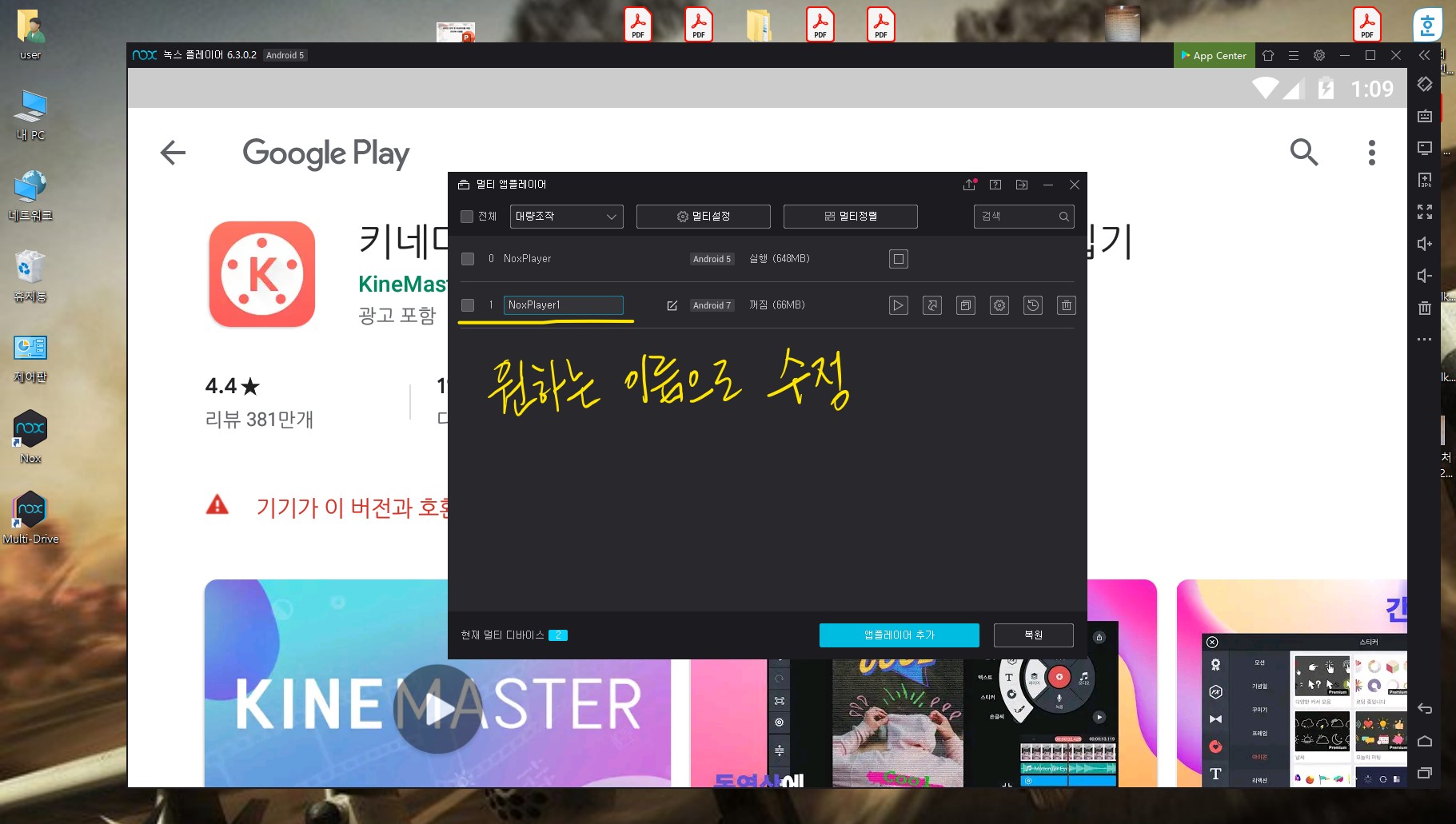The width and height of the screenshot is (1456, 824).
Task: Click the NoxPlayer1 name edit field
Action: [x=564, y=305]
